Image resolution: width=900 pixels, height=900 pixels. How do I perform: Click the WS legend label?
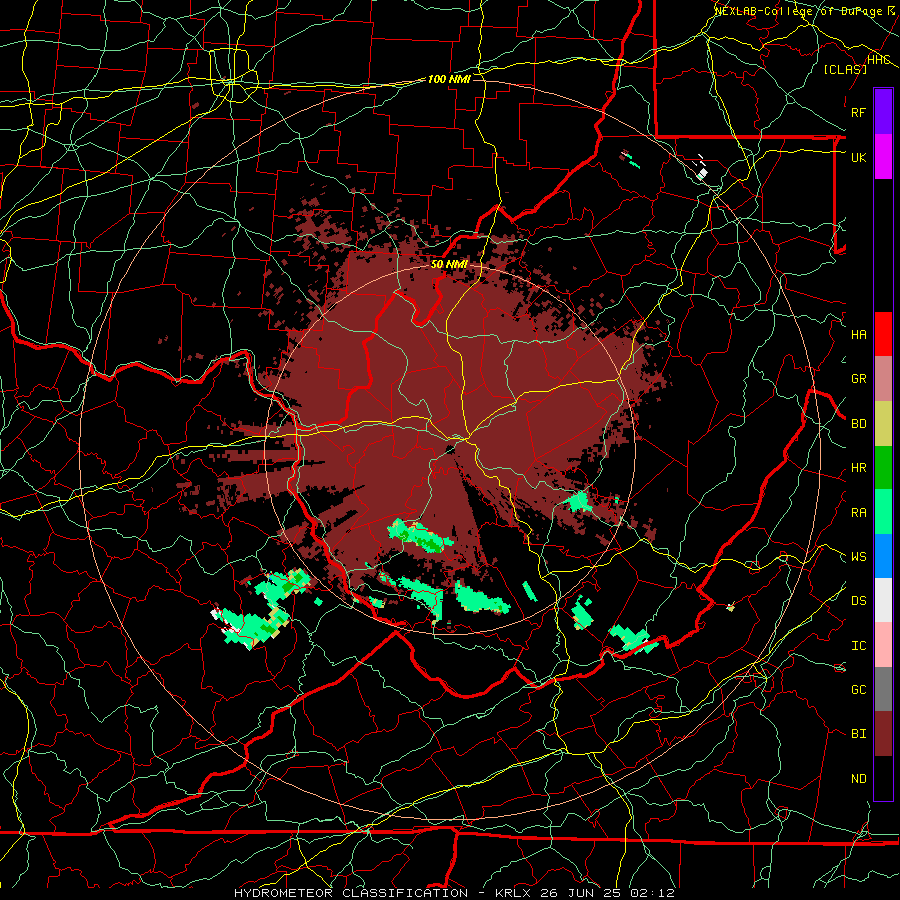point(859,557)
